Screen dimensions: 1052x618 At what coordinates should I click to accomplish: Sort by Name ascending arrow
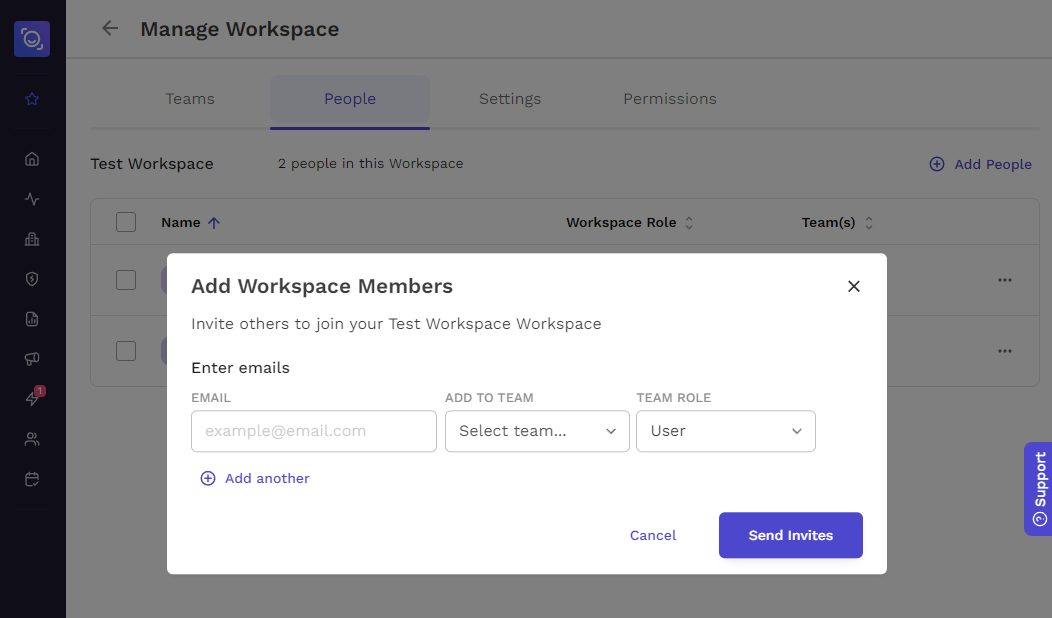[x=214, y=223]
